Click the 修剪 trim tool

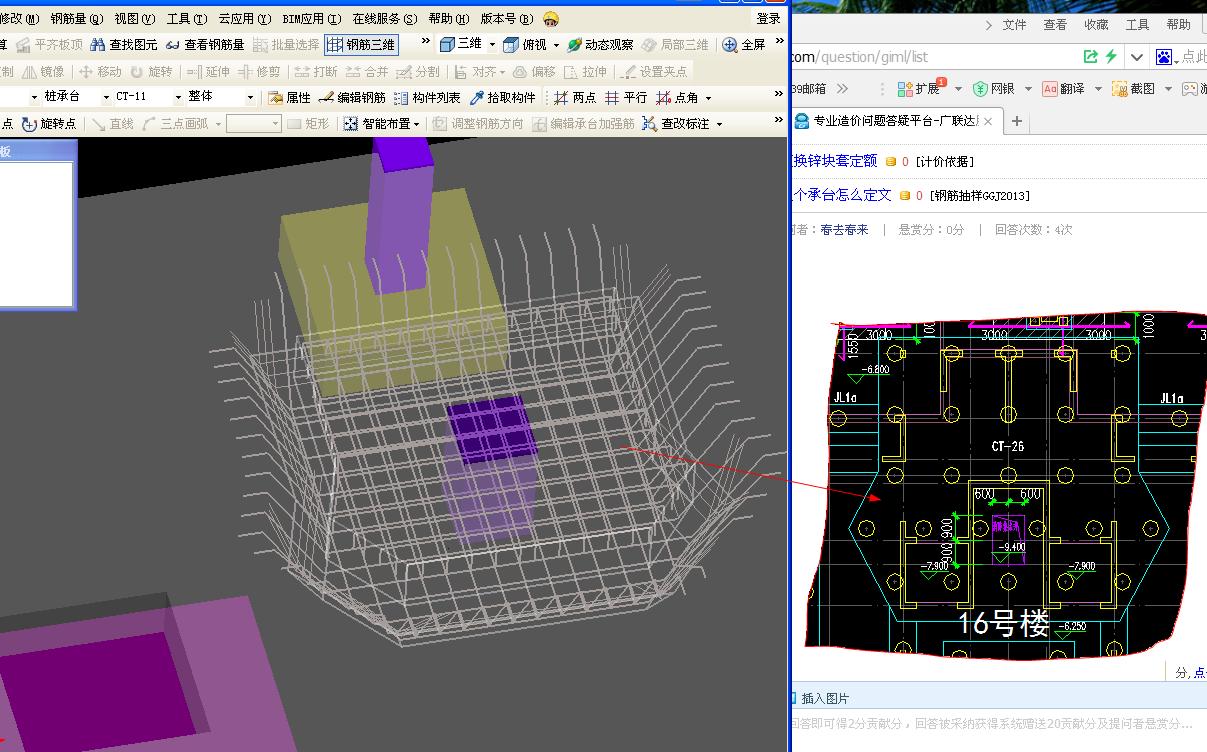tap(259, 71)
